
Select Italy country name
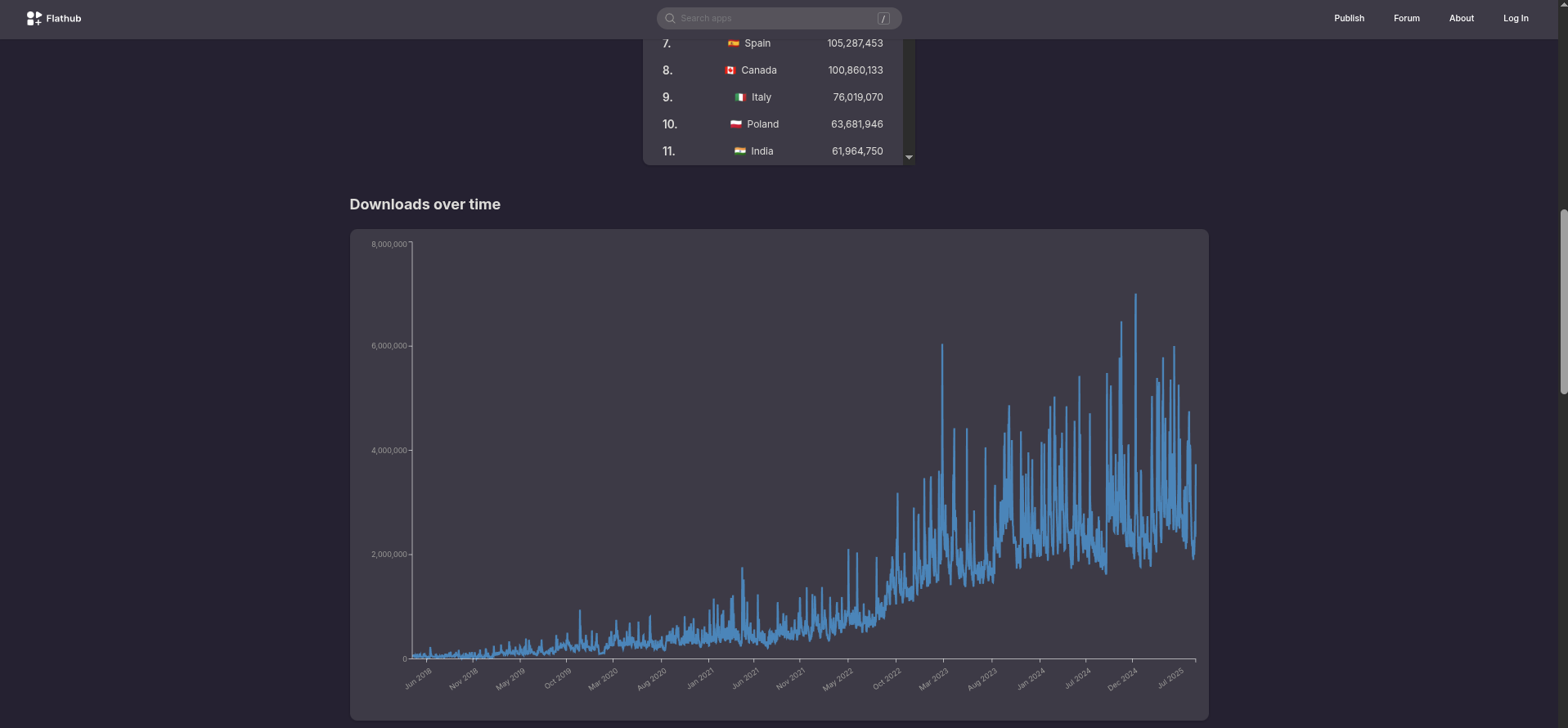coord(762,97)
